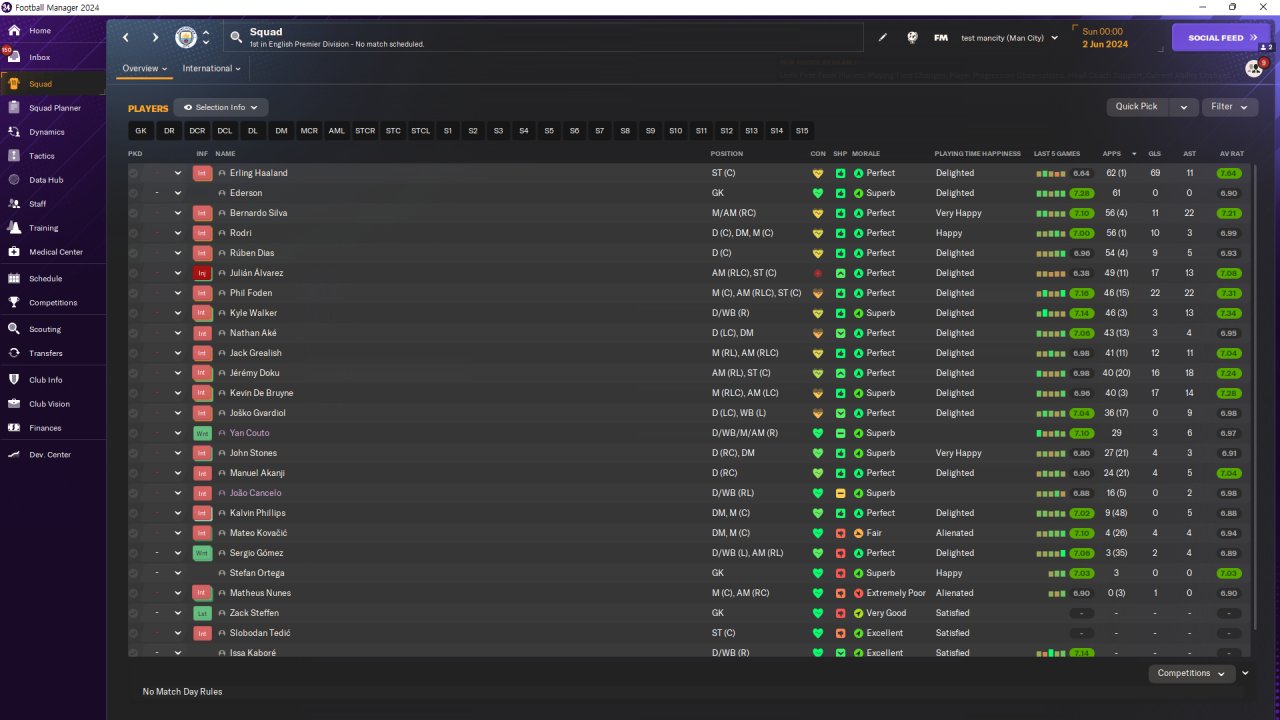Open Tactics sidebar icon

pos(14,156)
